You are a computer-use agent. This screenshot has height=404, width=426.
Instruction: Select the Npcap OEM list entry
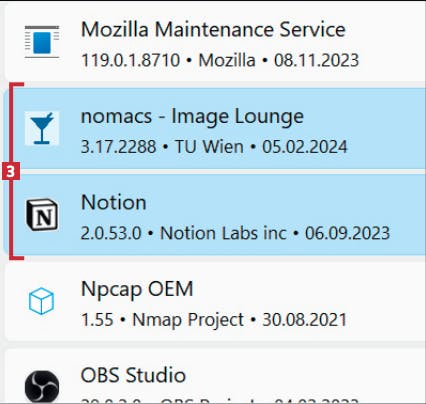click(x=215, y=302)
